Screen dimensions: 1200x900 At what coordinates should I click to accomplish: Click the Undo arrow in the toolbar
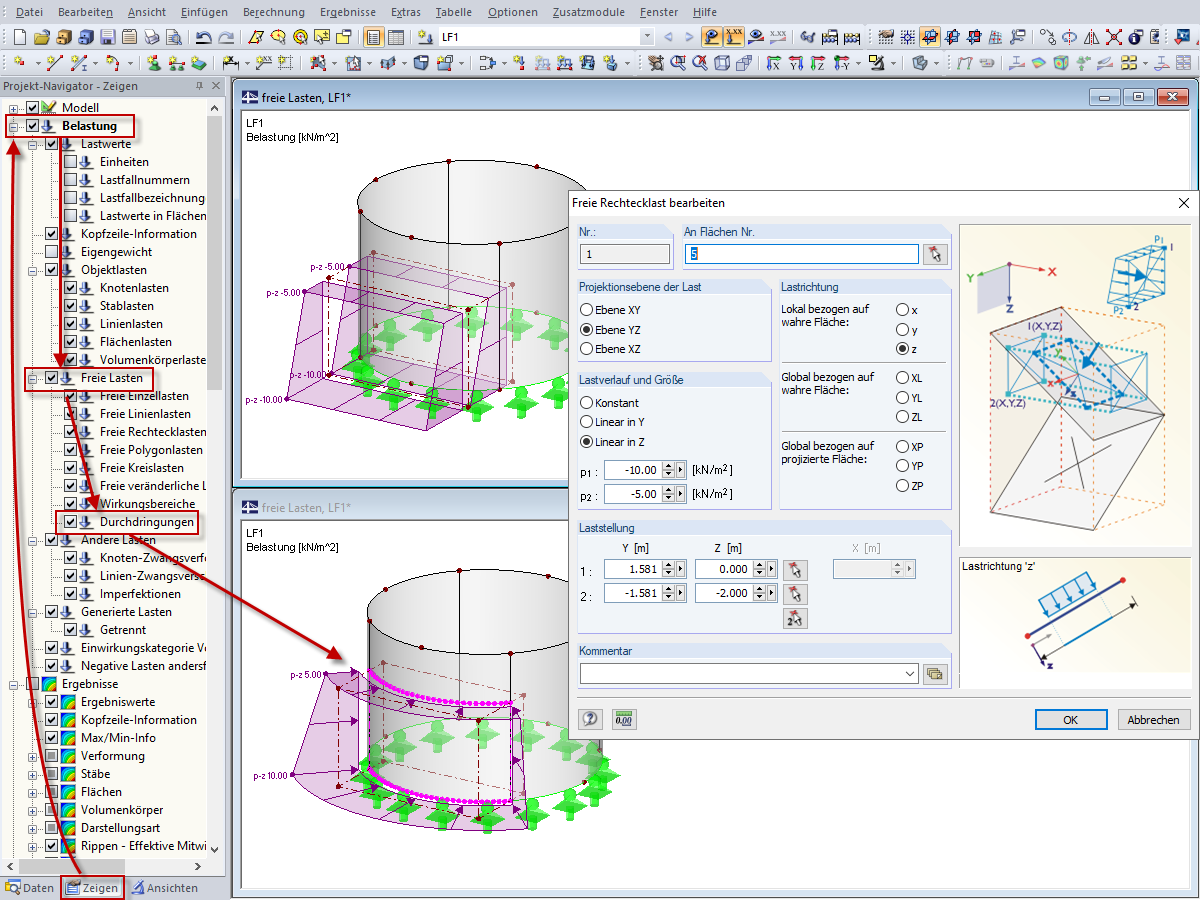203,37
